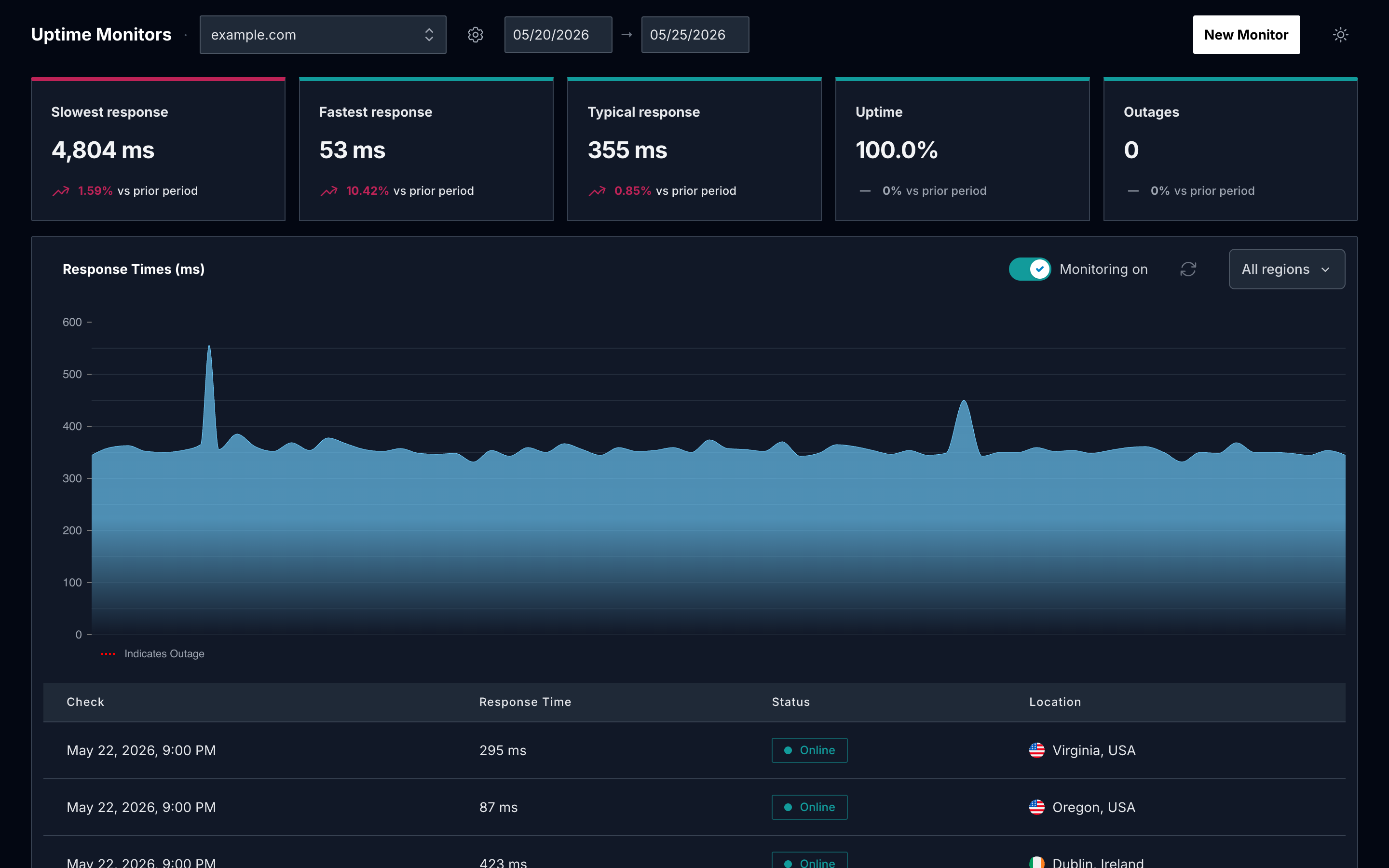This screenshot has height=868, width=1389.
Task: Click the flat trend dash under Uptime
Action: [x=865, y=190]
